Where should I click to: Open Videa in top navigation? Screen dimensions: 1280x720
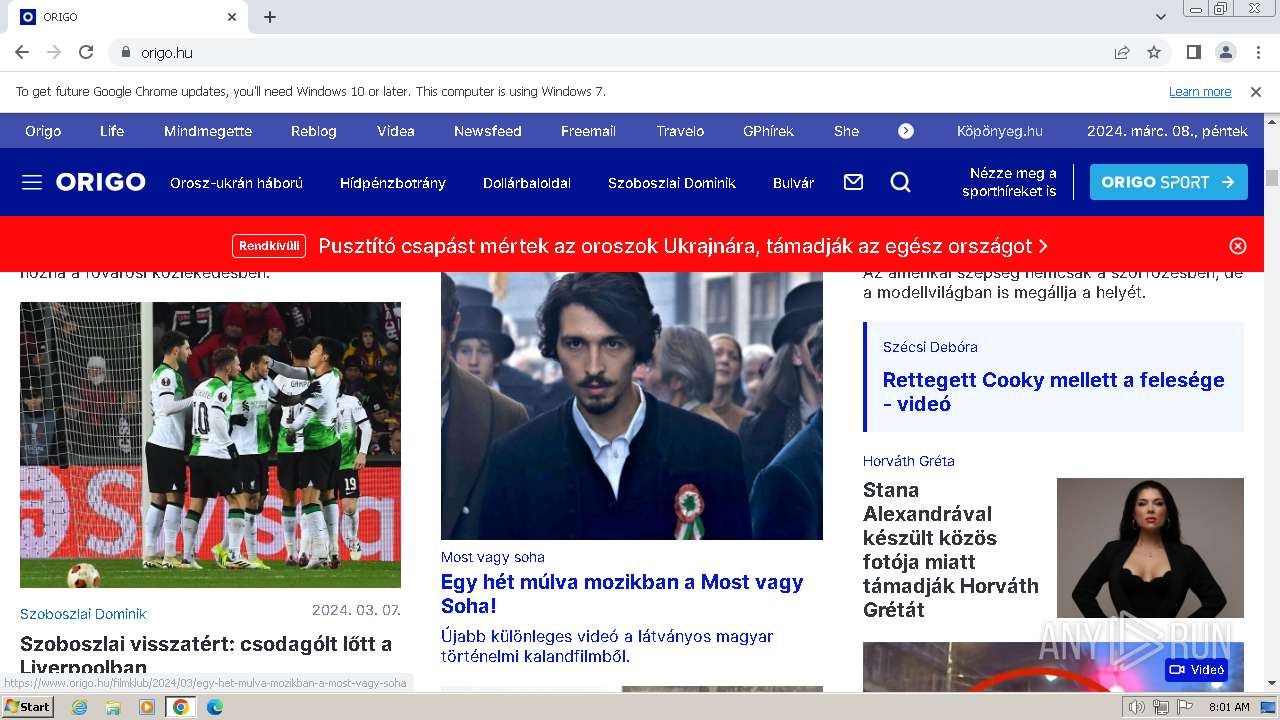click(396, 131)
